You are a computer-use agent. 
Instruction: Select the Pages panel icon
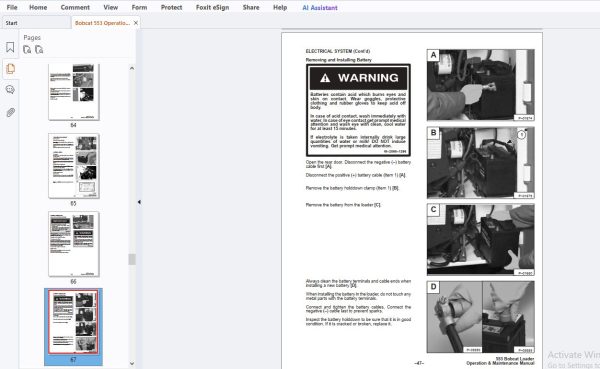coord(10,69)
